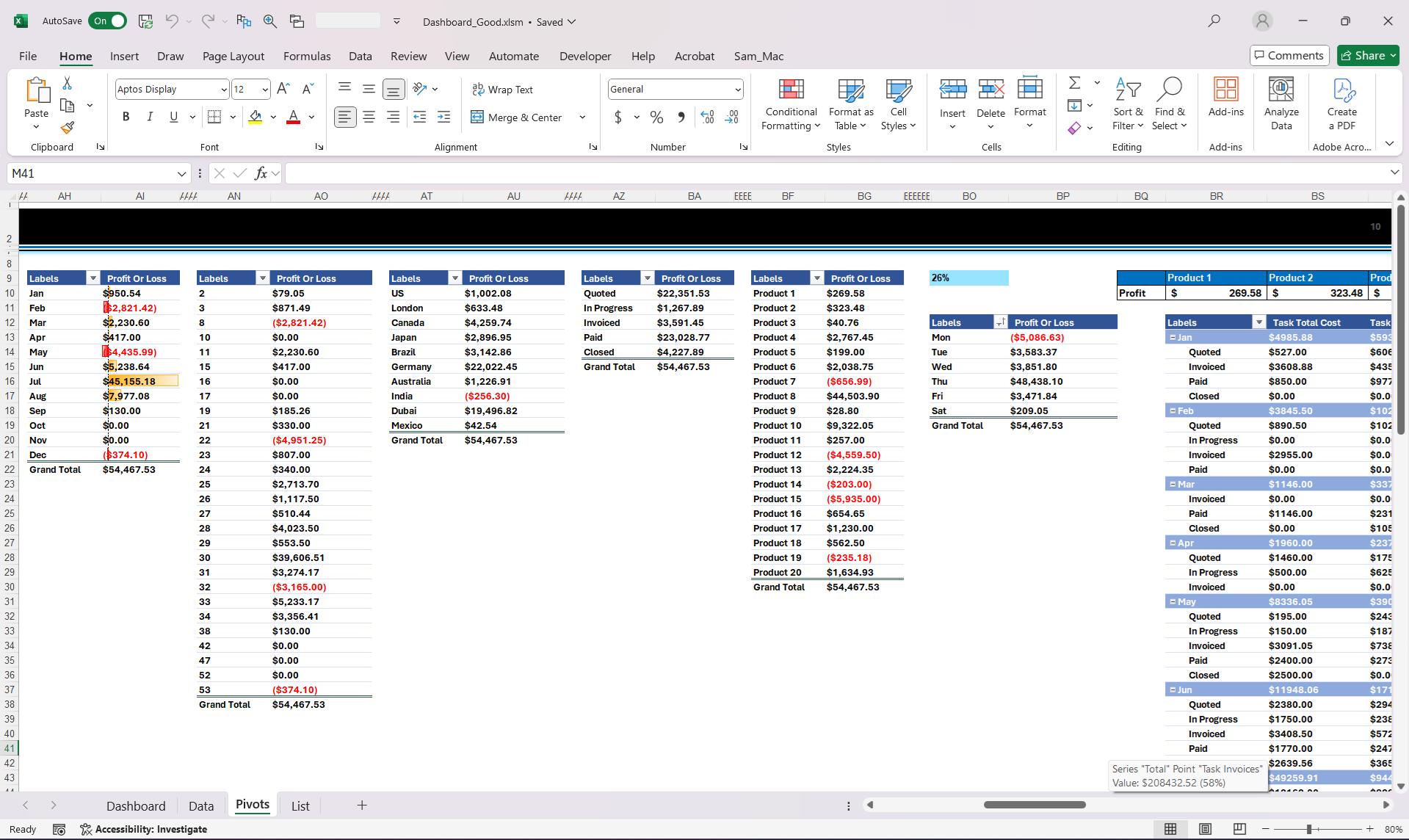The width and height of the screenshot is (1409, 840).
Task: Click the green Share button
Action: pyautogui.click(x=1368, y=55)
